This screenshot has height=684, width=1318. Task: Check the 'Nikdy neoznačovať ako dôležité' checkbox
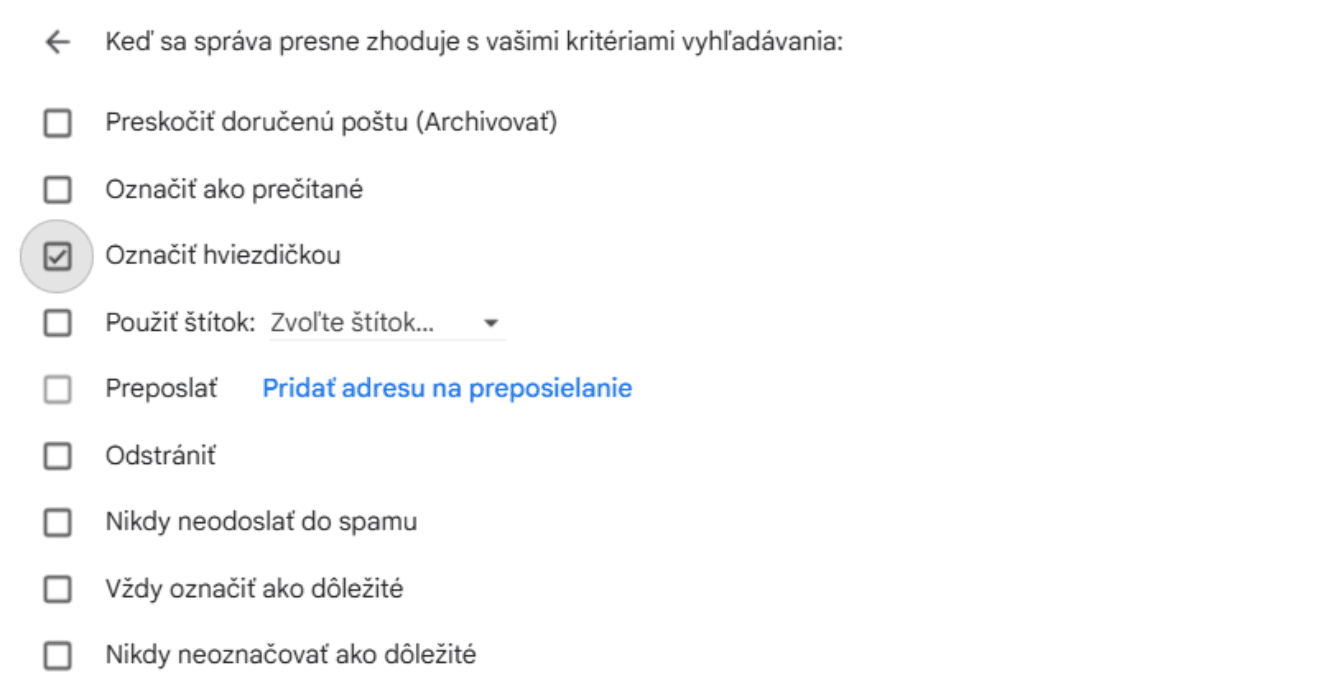[x=58, y=657]
